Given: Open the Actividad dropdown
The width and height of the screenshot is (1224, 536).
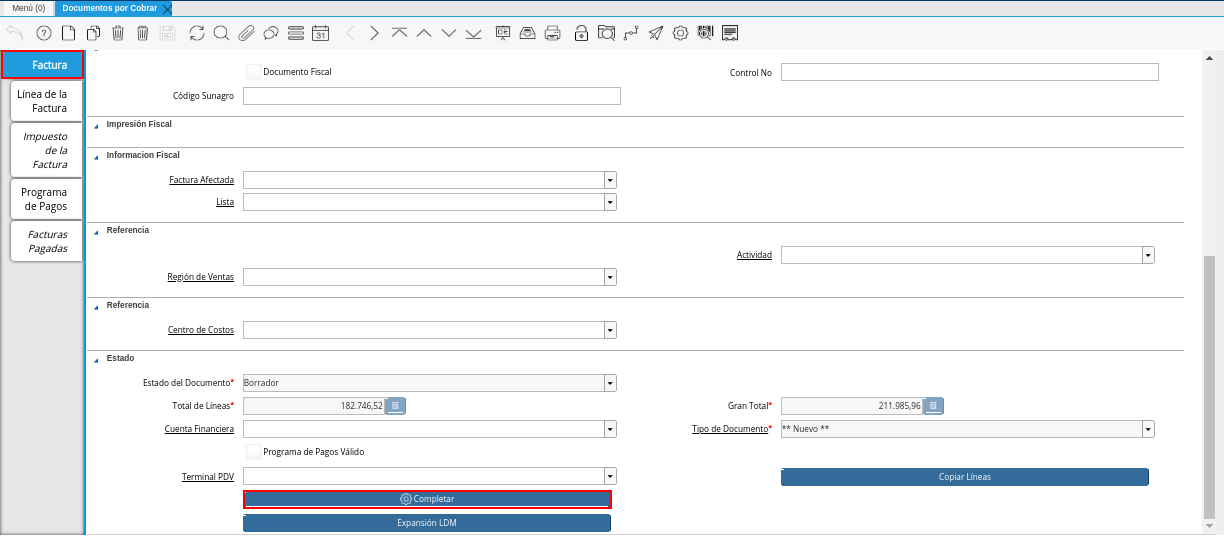Looking at the screenshot, I should 1148,255.
